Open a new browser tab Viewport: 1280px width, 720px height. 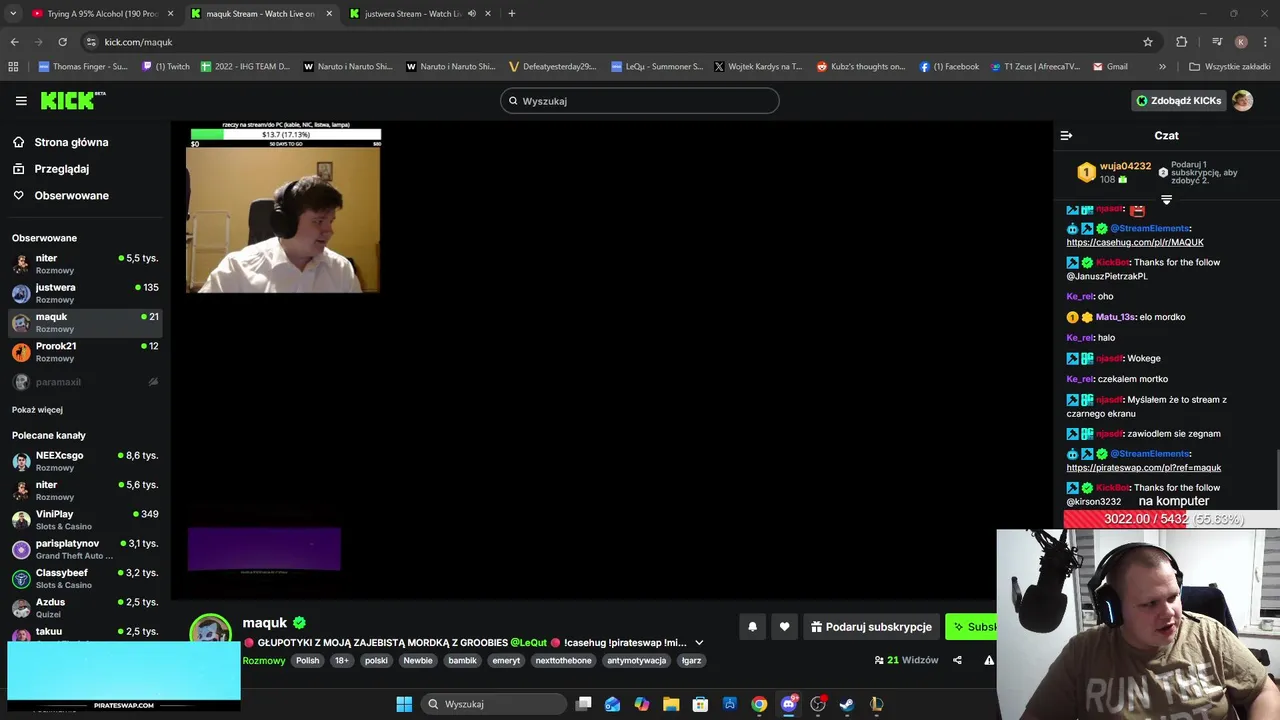511,14
